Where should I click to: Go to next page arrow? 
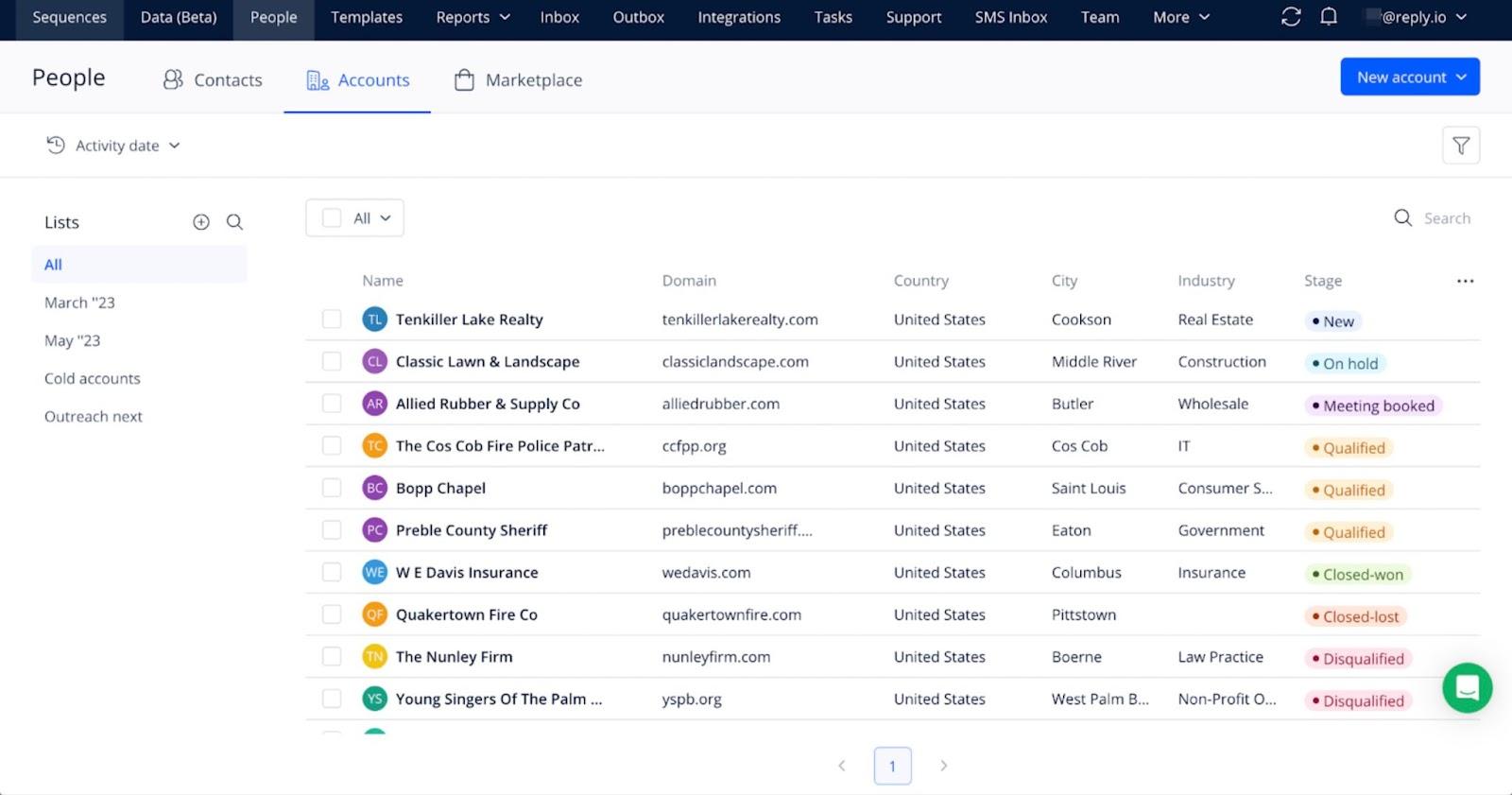point(943,766)
